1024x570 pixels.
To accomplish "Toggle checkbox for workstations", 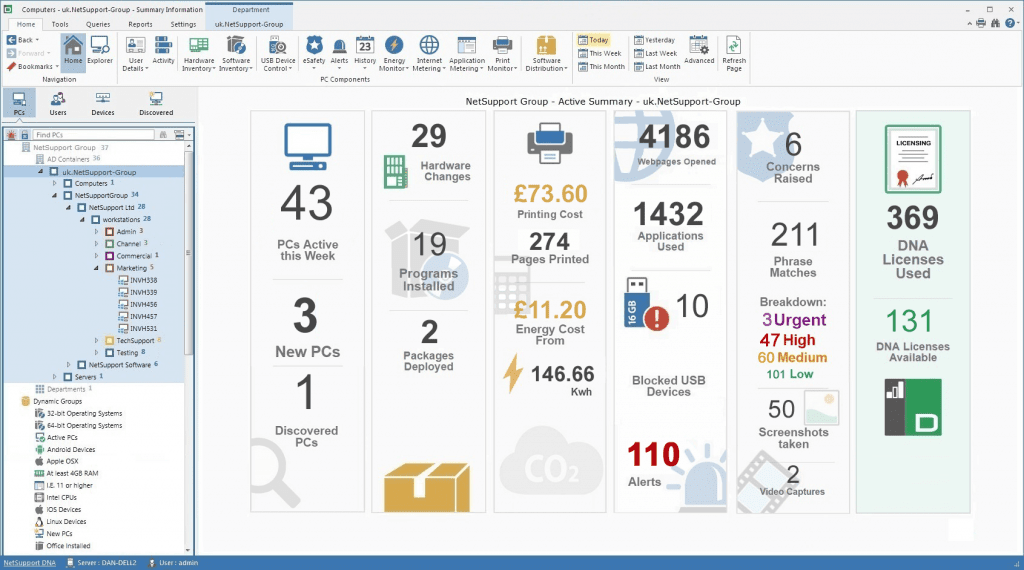I will pyautogui.click(x=95, y=220).
